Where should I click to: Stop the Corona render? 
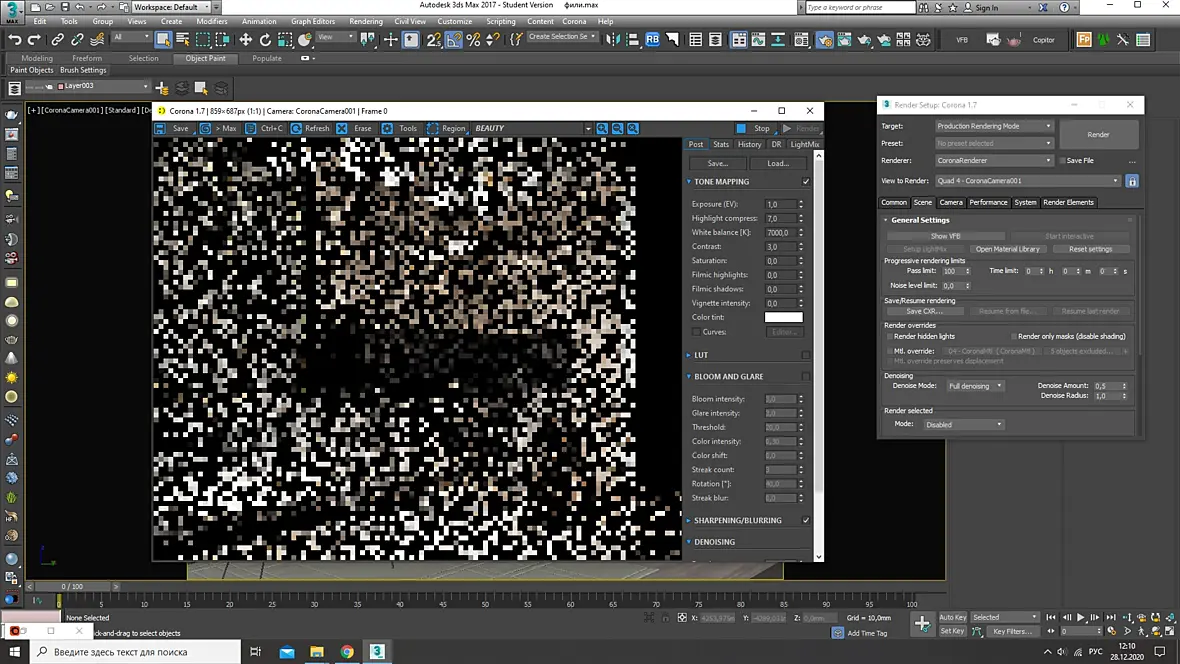click(x=753, y=129)
